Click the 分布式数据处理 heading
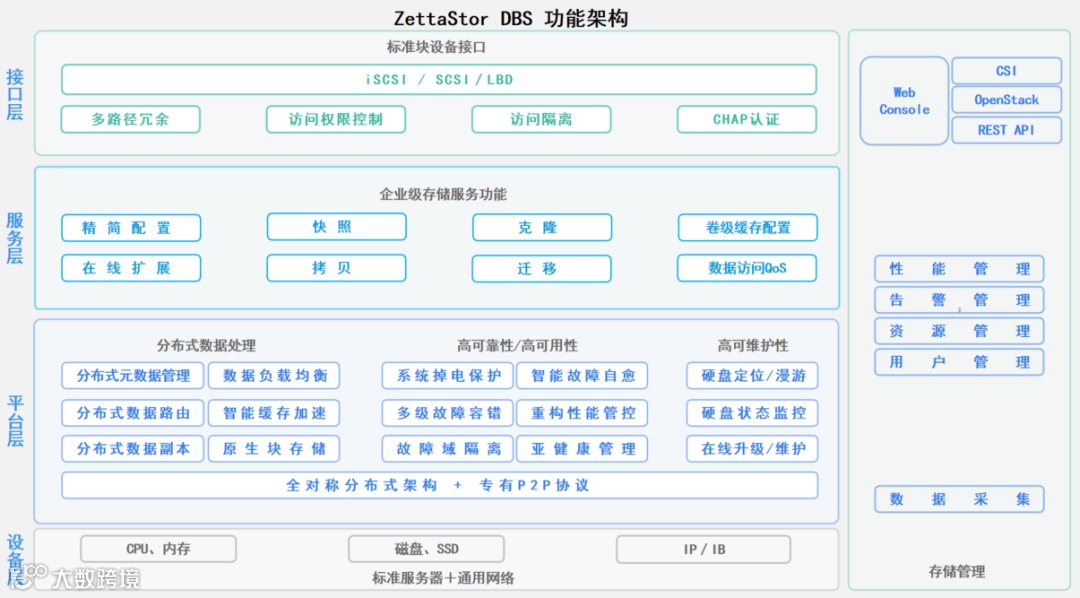This screenshot has width=1080, height=598. pos(206,346)
